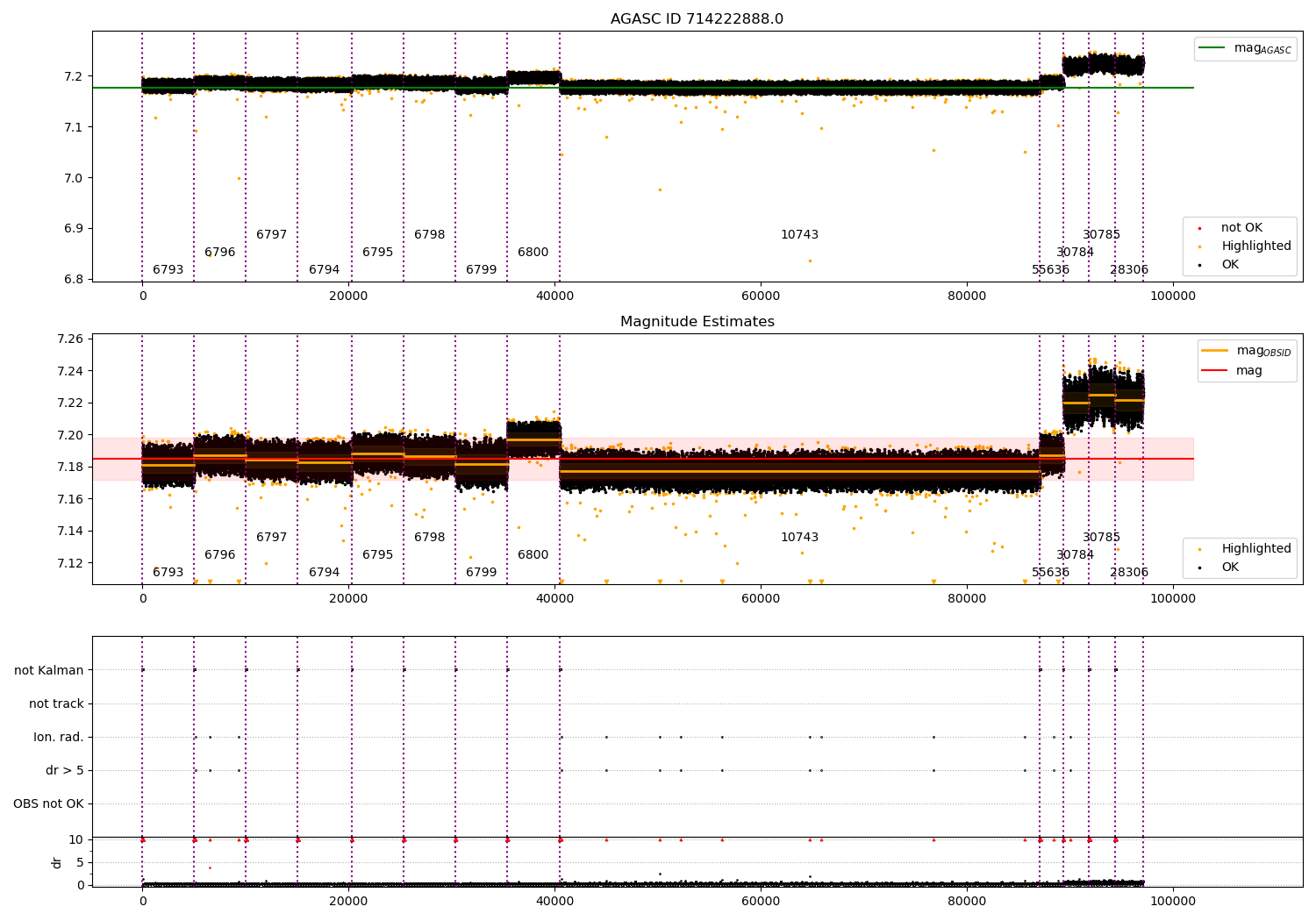
Task: Click the 'OBS not OK' row label
Action: (x=48, y=804)
